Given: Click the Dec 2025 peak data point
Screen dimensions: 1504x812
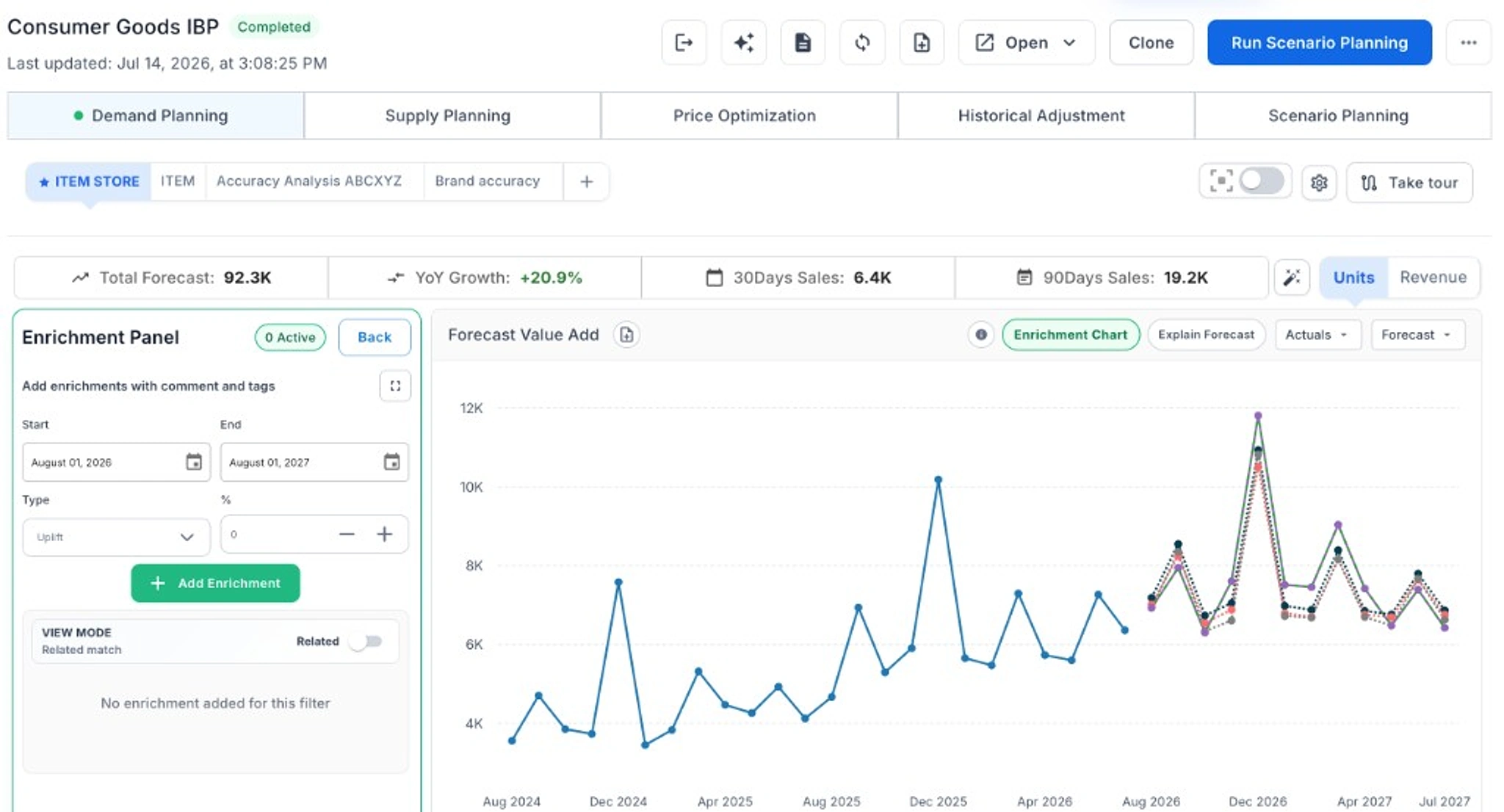Looking at the screenshot, I should pos(938,480).
